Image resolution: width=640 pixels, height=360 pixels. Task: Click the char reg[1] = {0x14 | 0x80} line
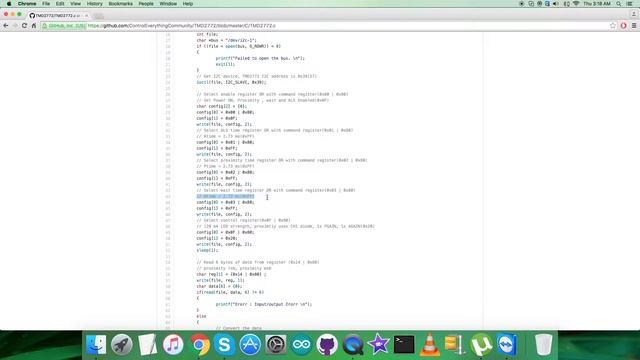point(231,274)
